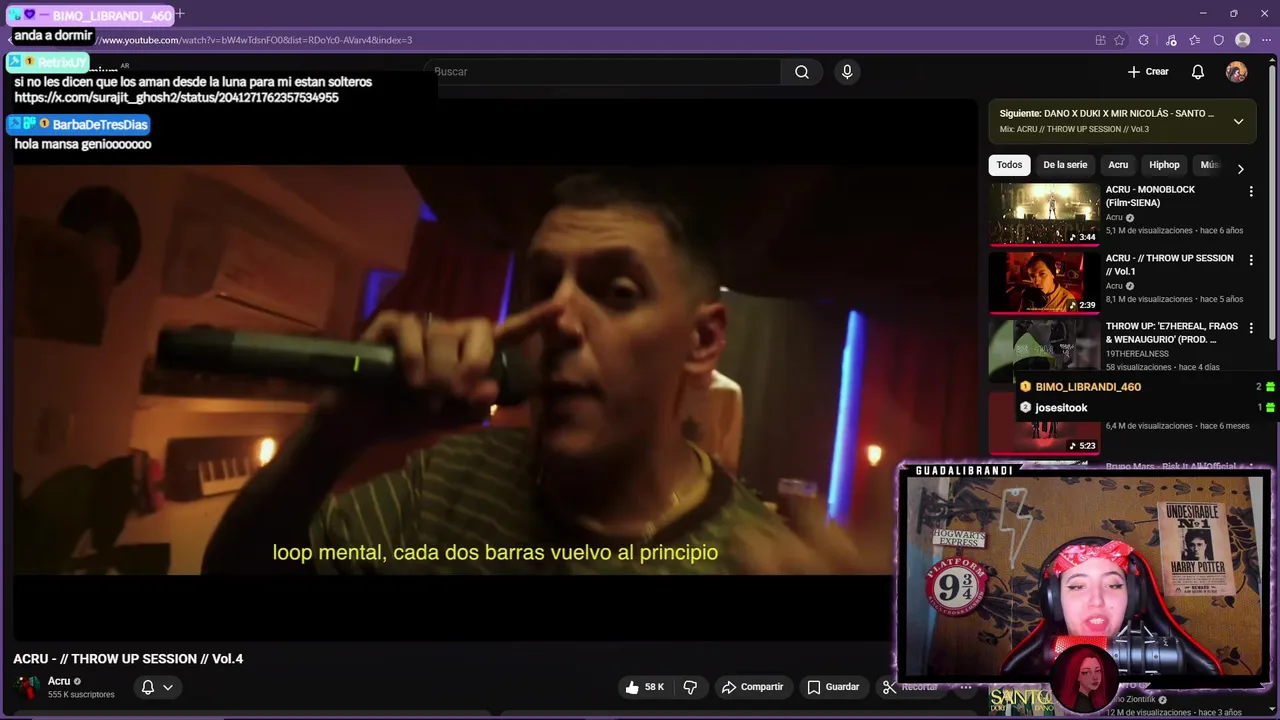Viewport: 1280px width, 720px height.
Task: Like the video with 58 K likes
Action: click(x=645, y=687)
